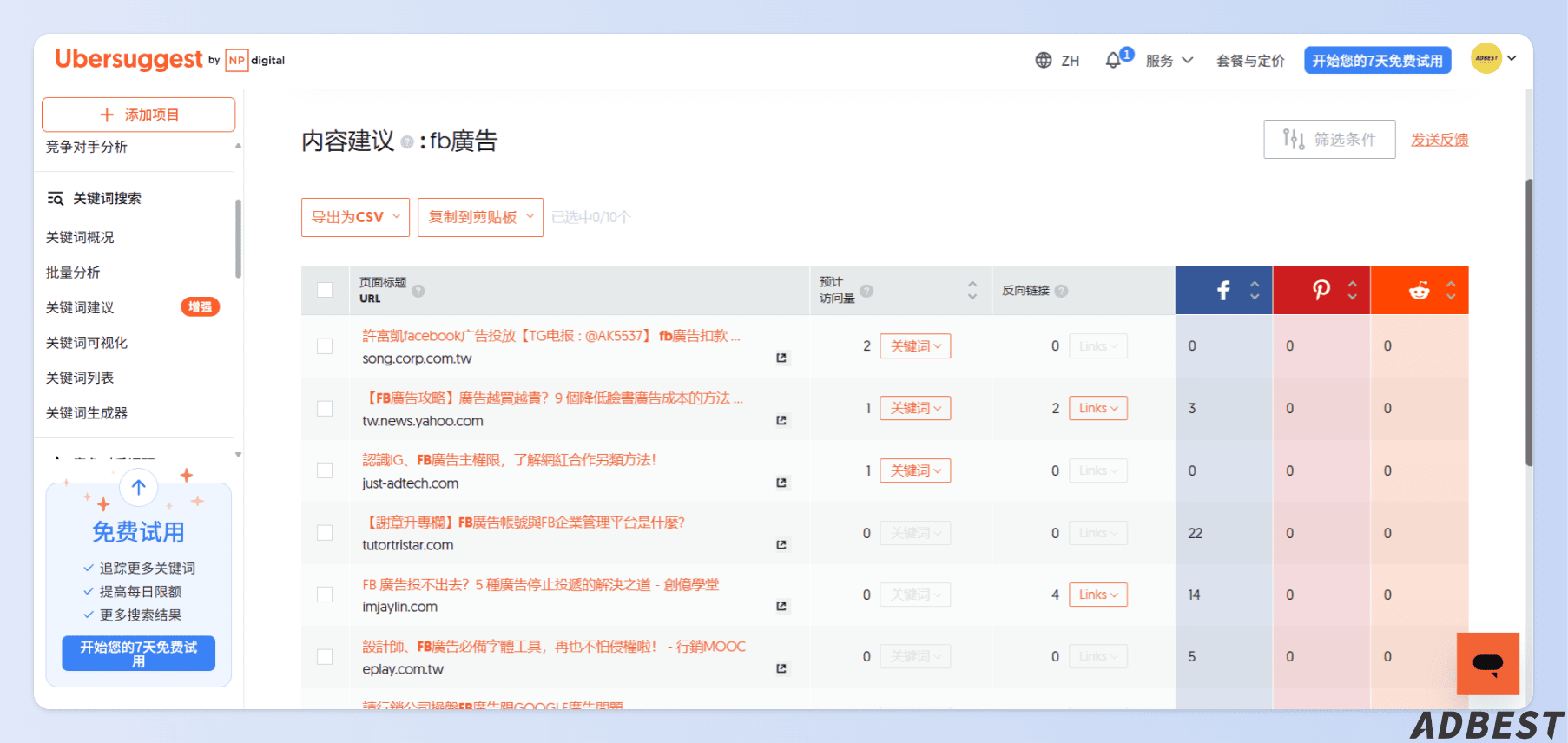Open the 許富凱facebook广告投放 article title
This screenshot has width=1568, height=743.
550,336
